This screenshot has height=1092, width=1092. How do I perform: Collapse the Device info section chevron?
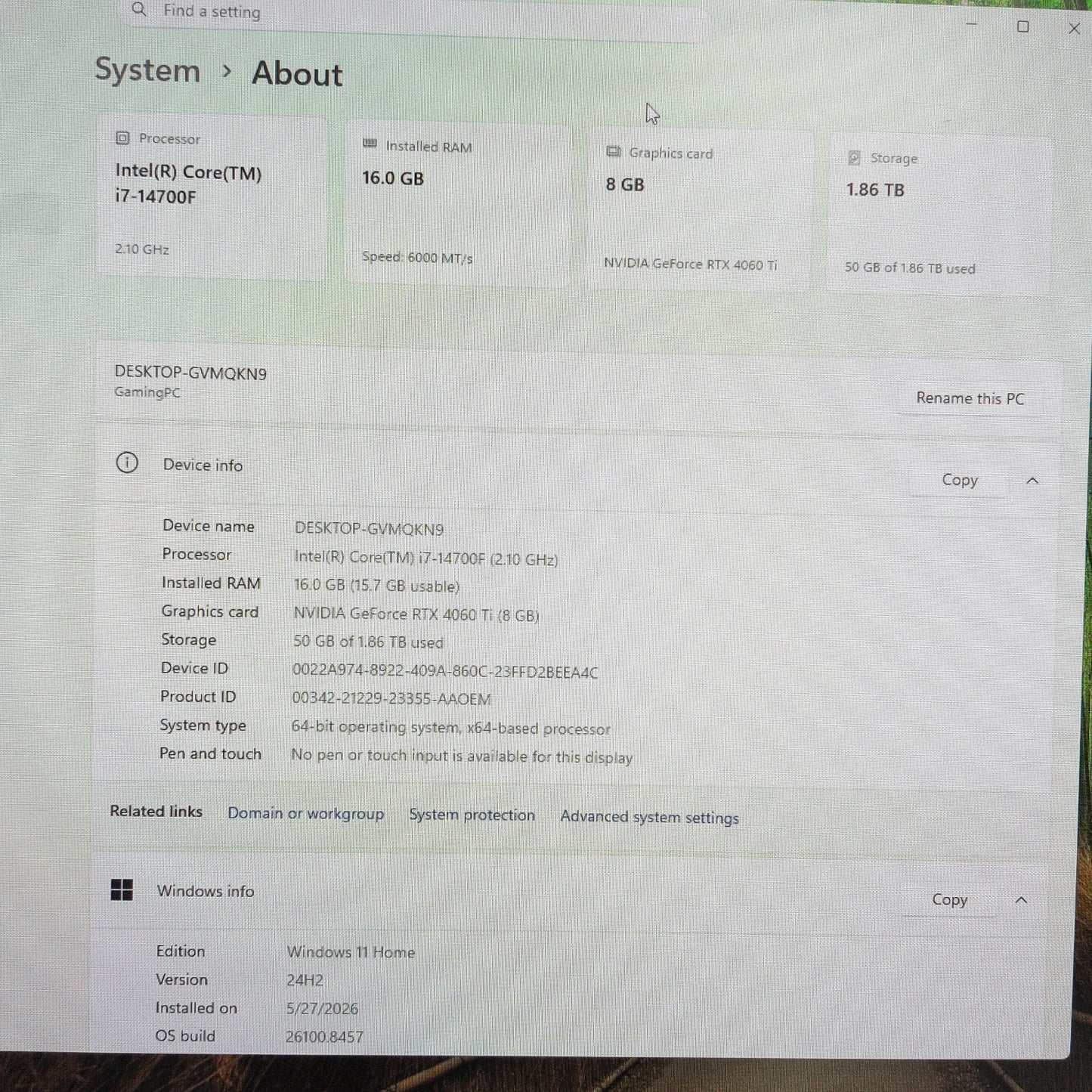click(x=1032, y=481)
